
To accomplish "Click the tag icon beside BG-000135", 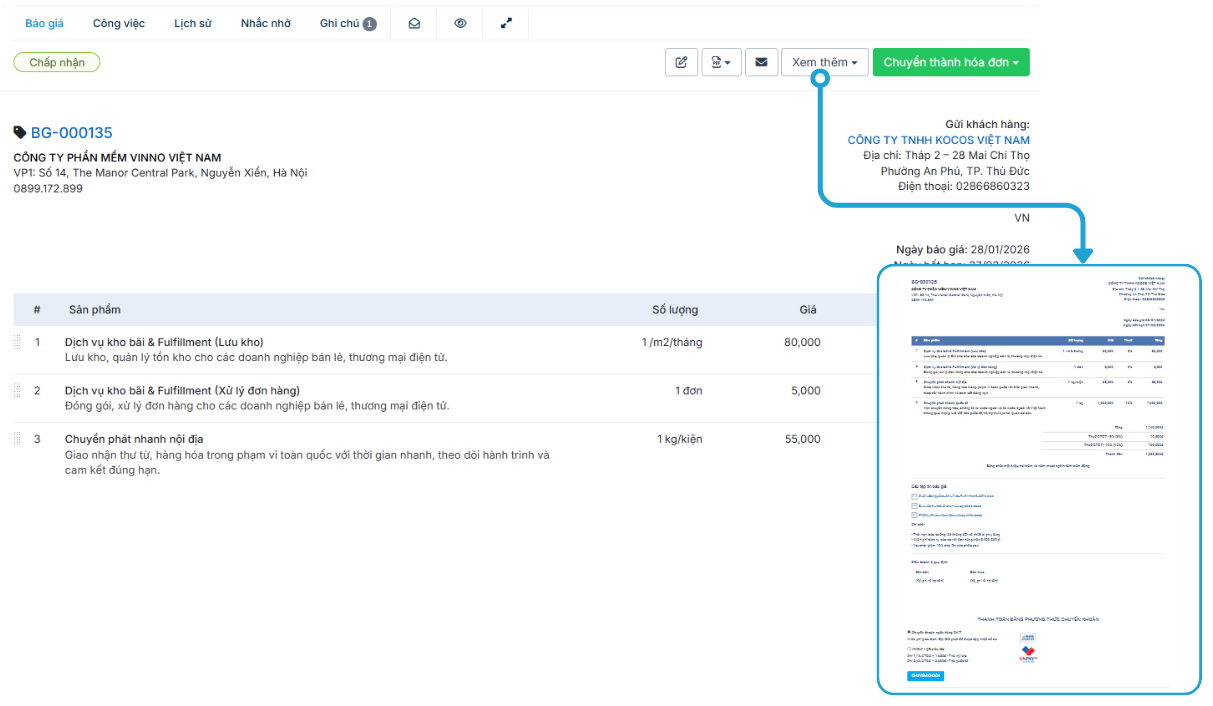I will tap(20, 132).
